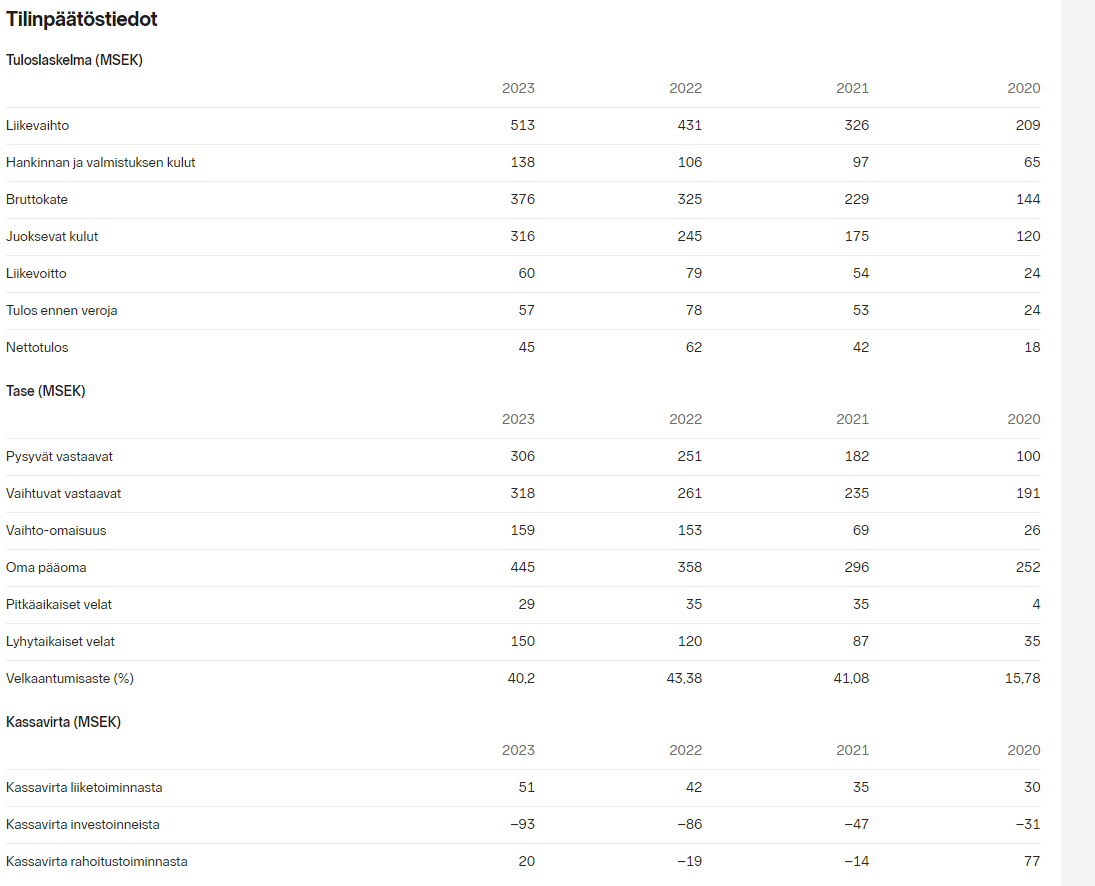This screenshot has width=1095, height=886.
Task: Select Lyhytaikaiset velat row label
Action: click(x=60, y=642)
